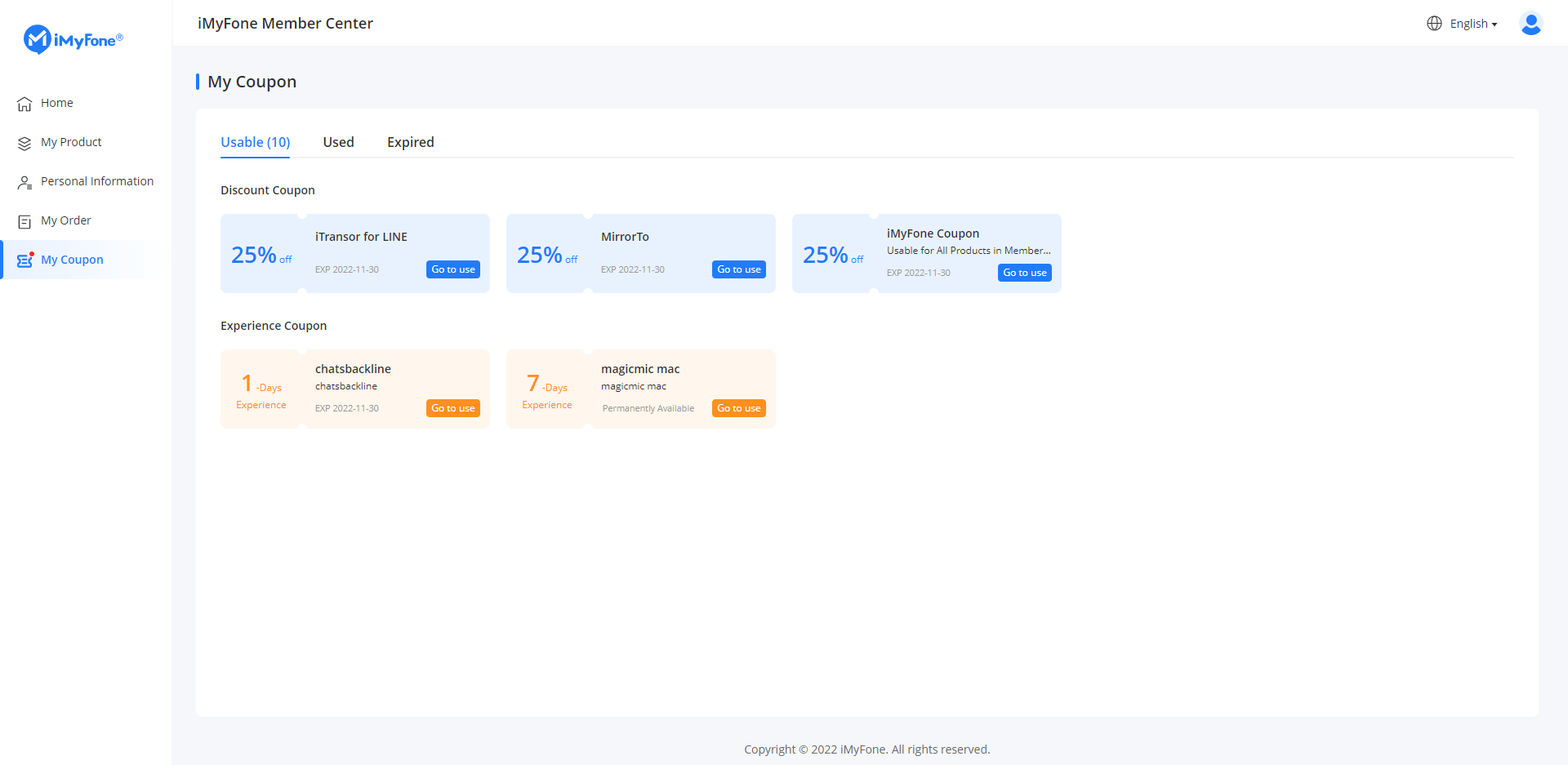Click the copyright footer text
Screen dimensions: 1568x765
pyautogui.click(x=867, y=749)
